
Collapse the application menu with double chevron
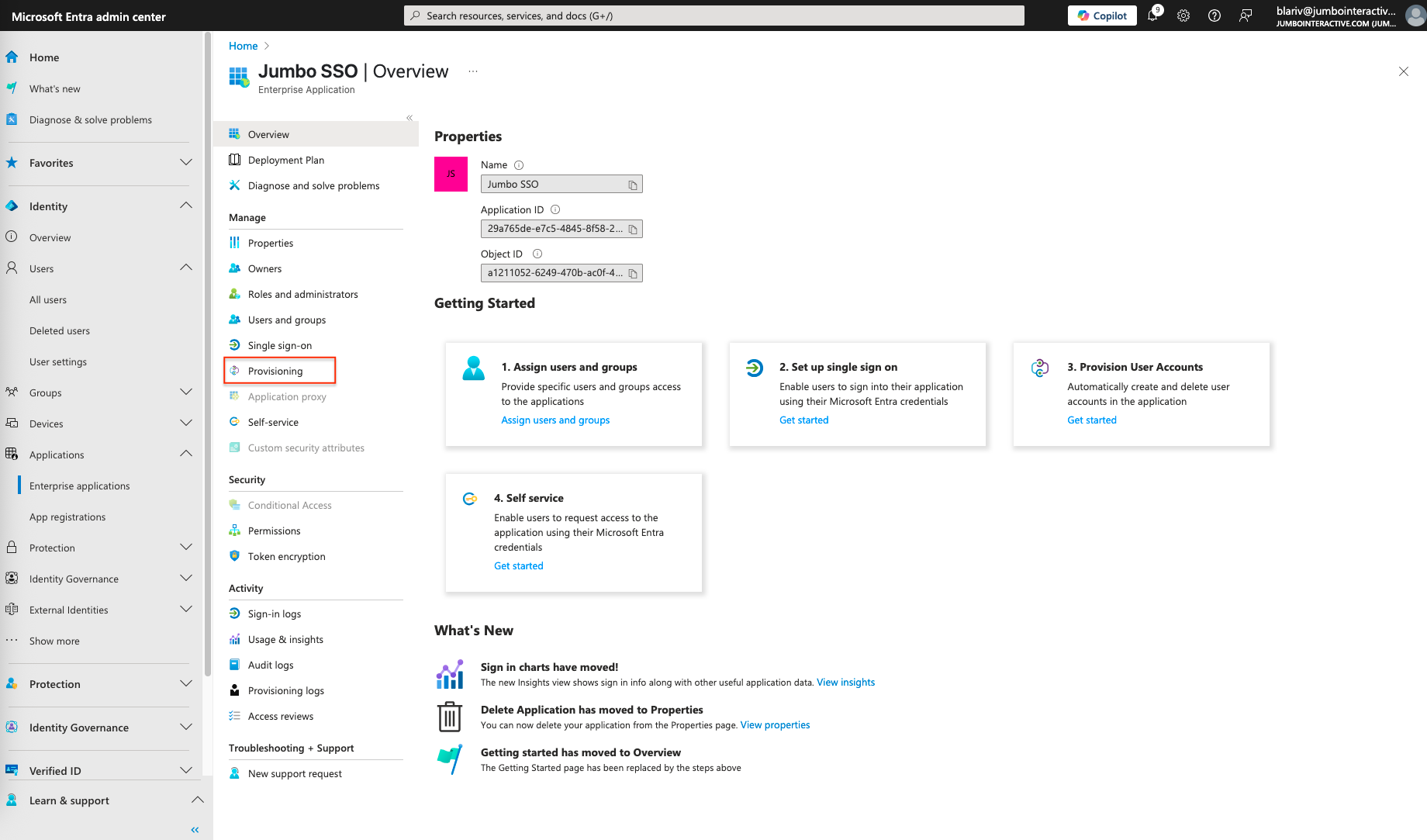pyautogui.click(x=409, y=118)
